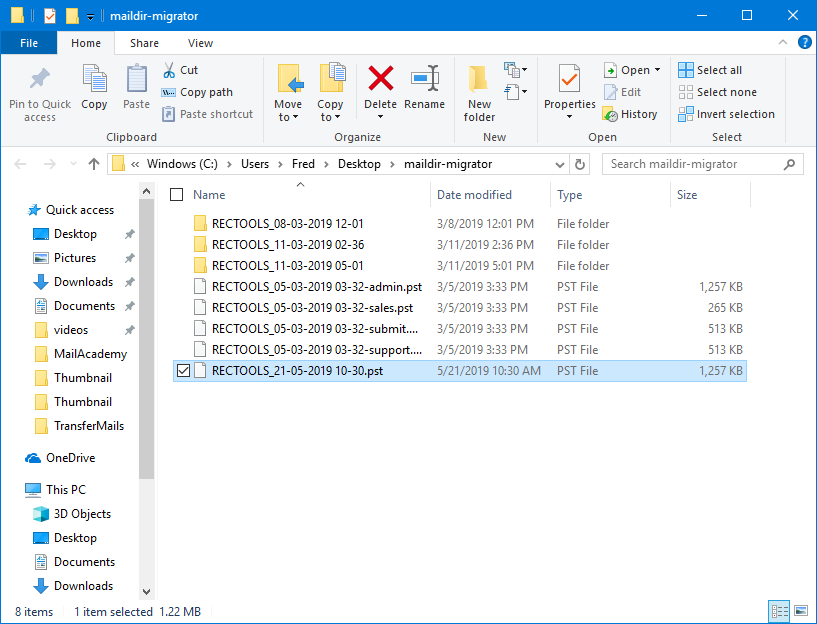Open the Easy access dropdown
Viewport: 817px width, 624px height.
(x=515, y=92)
